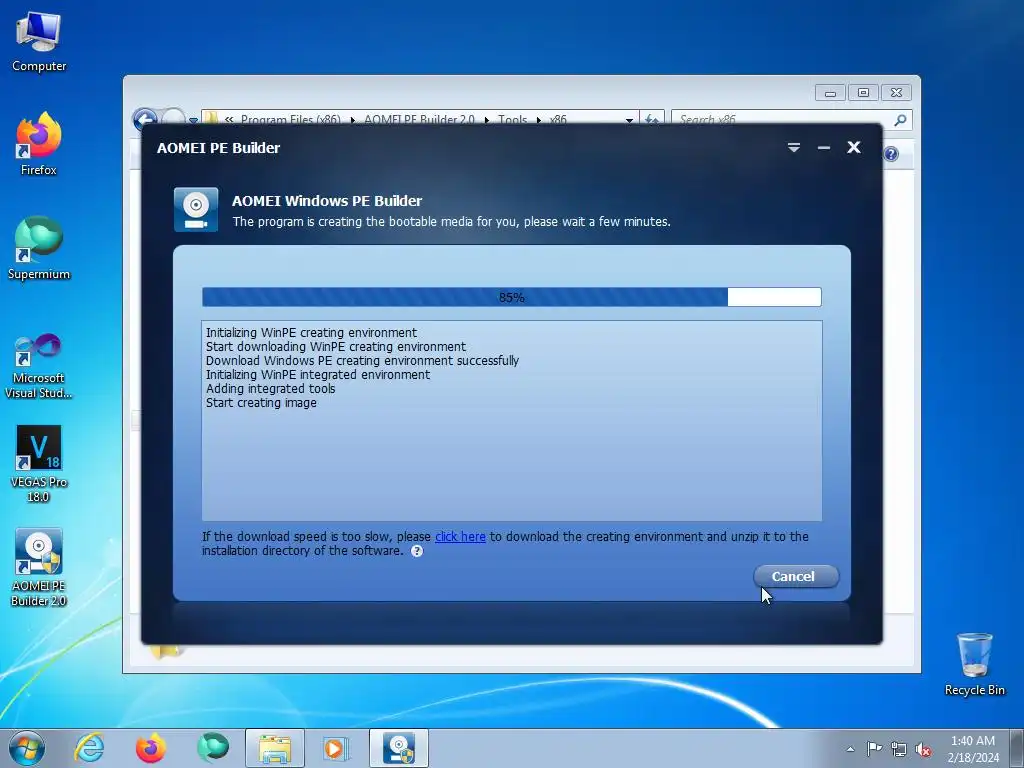Viewport: 1024px width, 768px height.
Task: Select the 'Adding integrated tools' log line
Action: pyautogui.click(x=270, y=389)
